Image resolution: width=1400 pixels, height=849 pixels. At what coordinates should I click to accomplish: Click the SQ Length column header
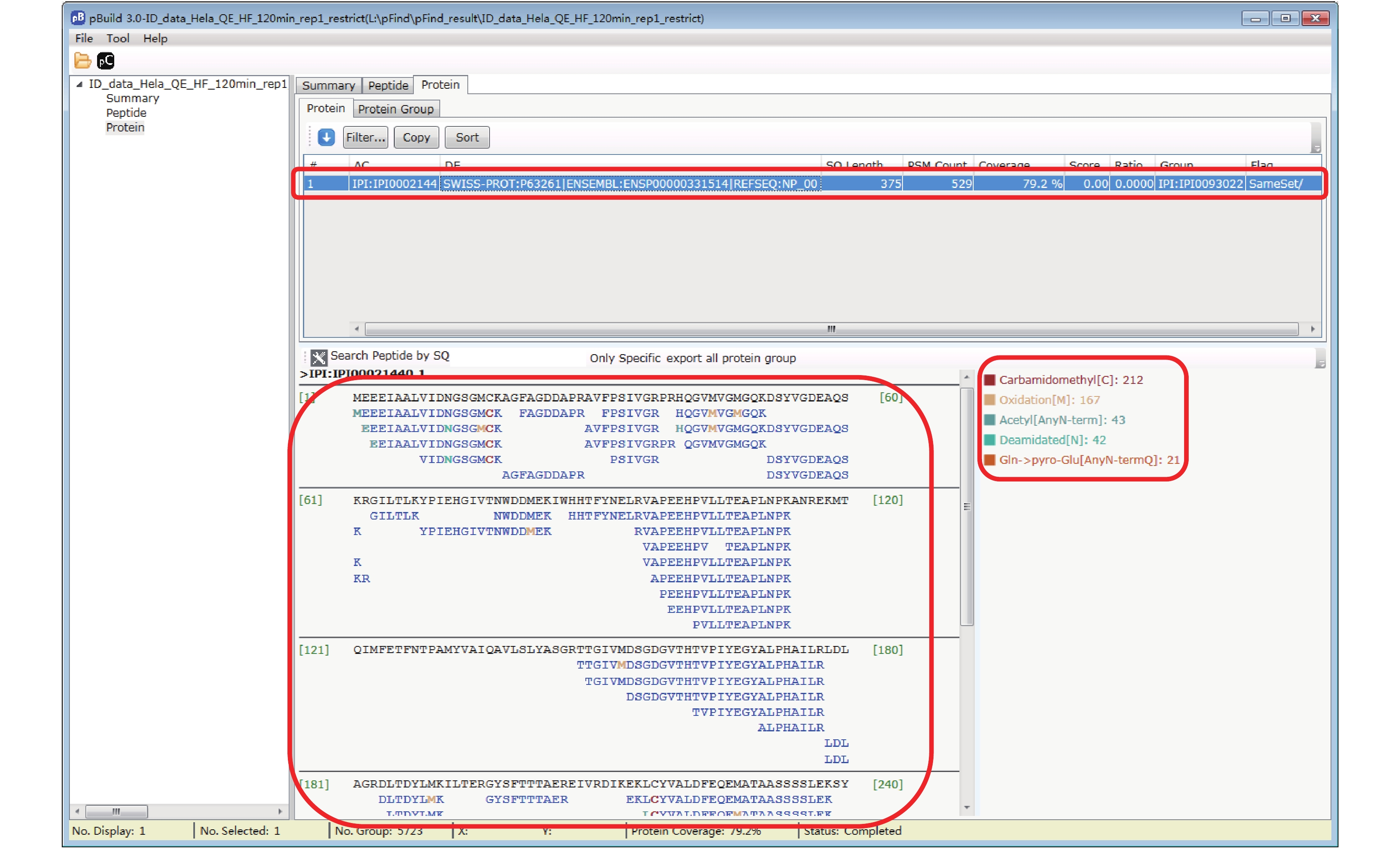(862, 165)
